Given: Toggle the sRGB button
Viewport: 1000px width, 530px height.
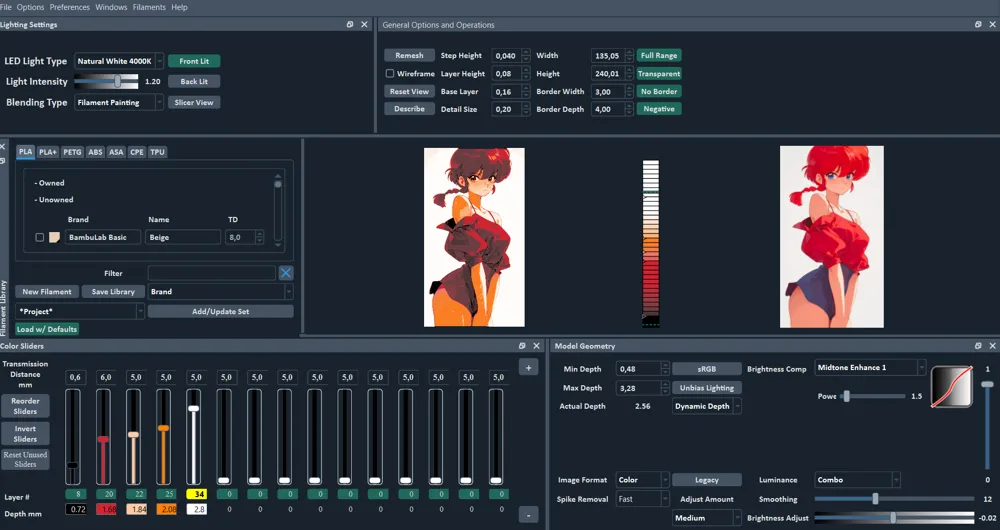Looking at the screenshot, I should (707, 369).
